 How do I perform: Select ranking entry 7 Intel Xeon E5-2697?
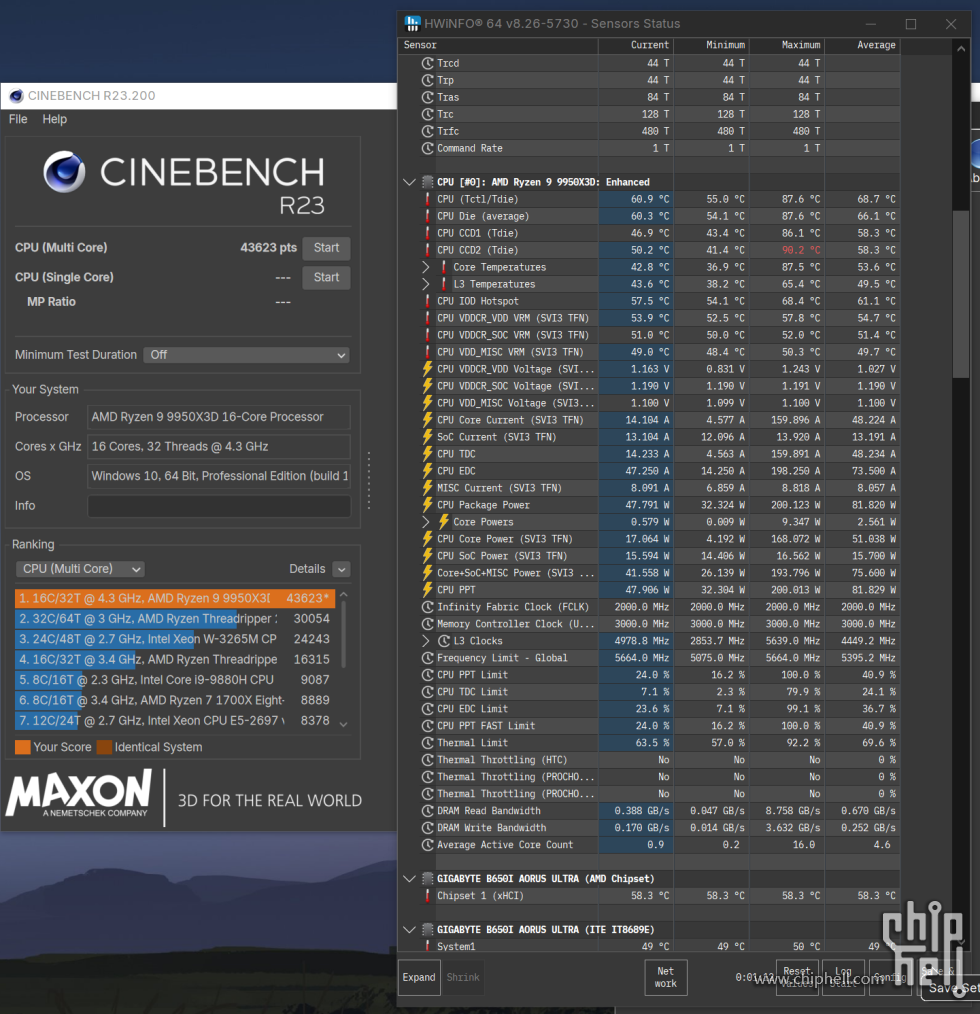[x=175, y=721]
